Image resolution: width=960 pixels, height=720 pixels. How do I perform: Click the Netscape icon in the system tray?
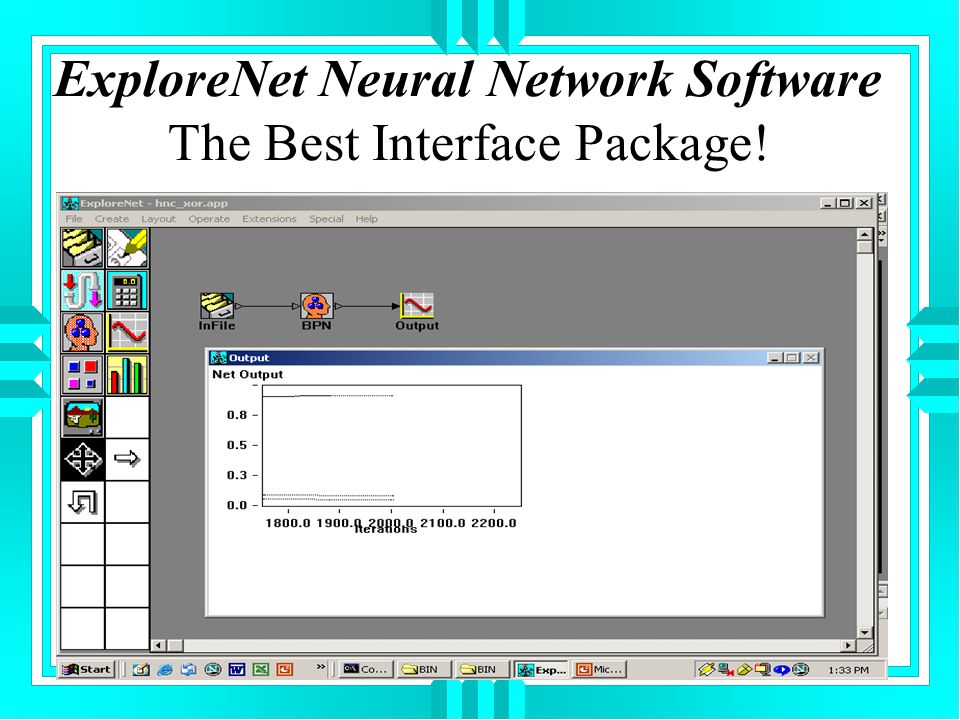click(x=800, y=669)
